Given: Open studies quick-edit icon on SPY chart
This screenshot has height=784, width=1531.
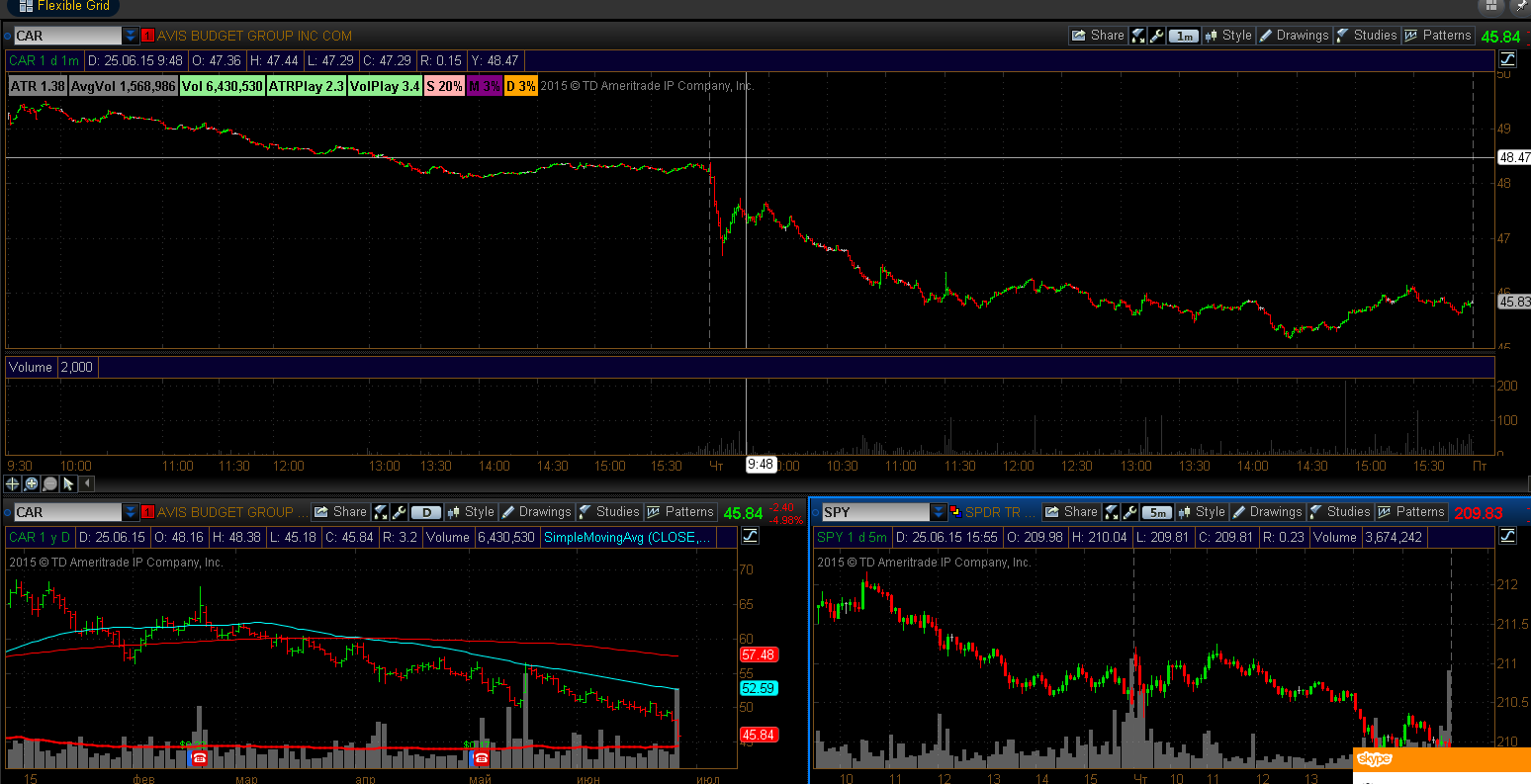Looking at the screenshot, I should 1111,512.
